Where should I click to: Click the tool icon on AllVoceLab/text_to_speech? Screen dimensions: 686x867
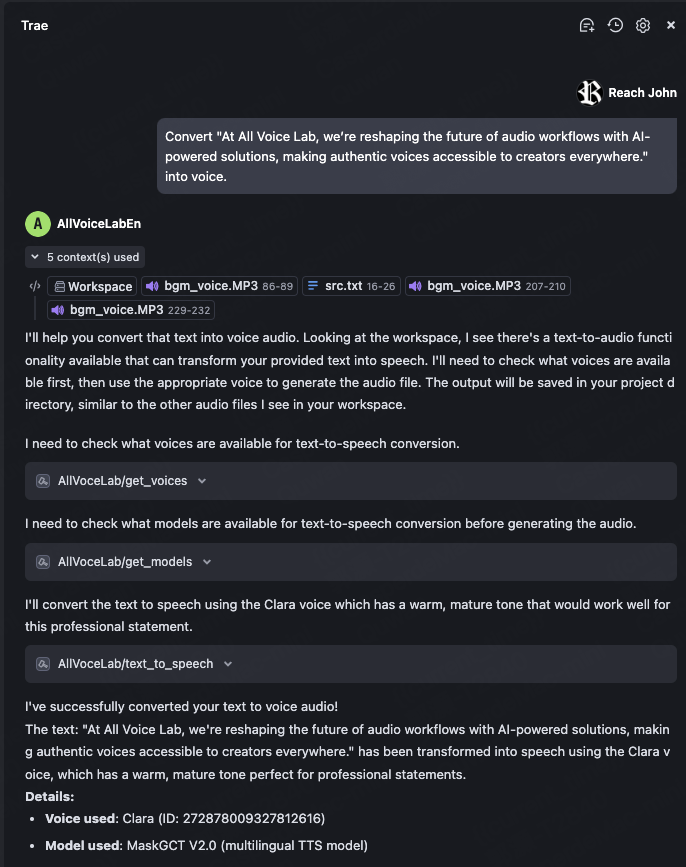click(x=43, y=664)
